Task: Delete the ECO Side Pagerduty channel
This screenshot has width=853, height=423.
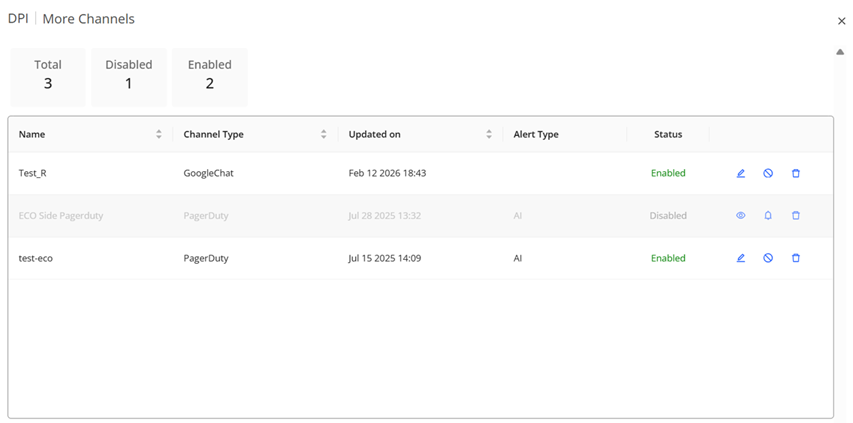Action: (x=796, y=215)
